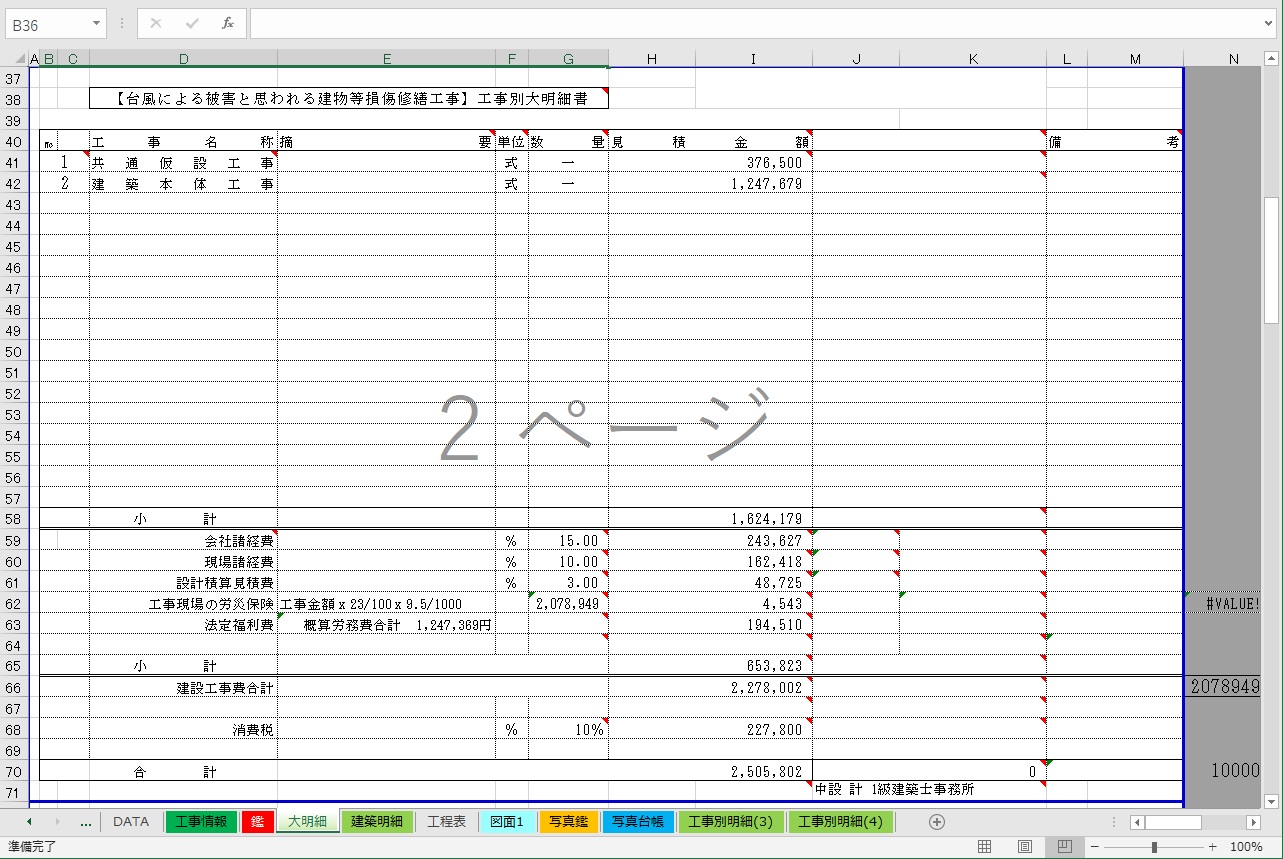This screenshot has width=1283, height=859.
Task: Click the Enter checkmark icon in formula bar
Action: 192,23
